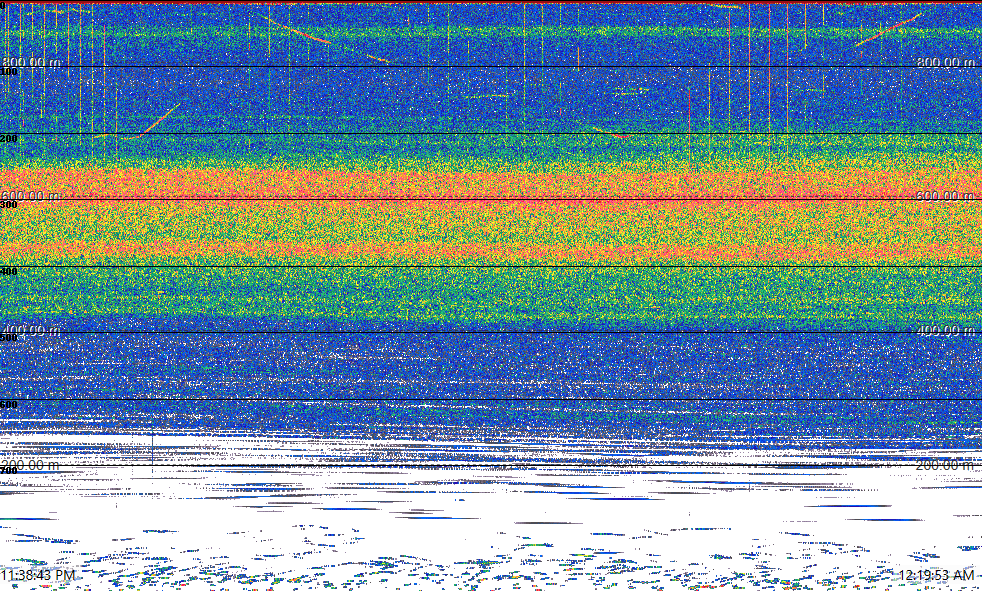Select the bold 400 depth marker
The height and width of the screenshot is (592, 982).
click(x=9, y=271)
